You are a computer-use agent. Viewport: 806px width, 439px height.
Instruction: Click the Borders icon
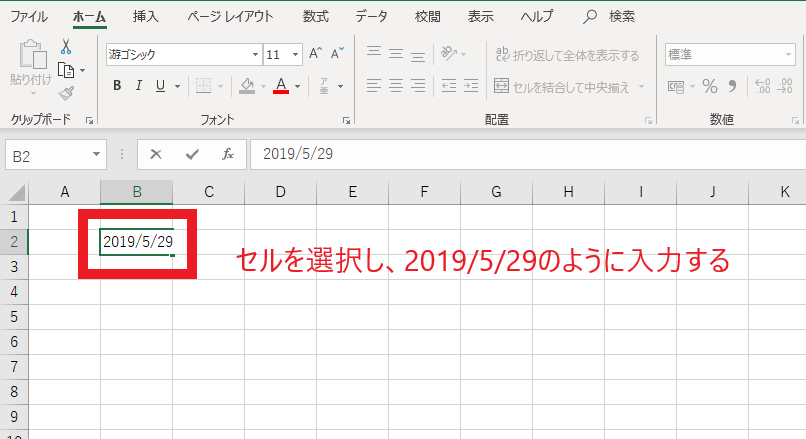coord(204,86)
